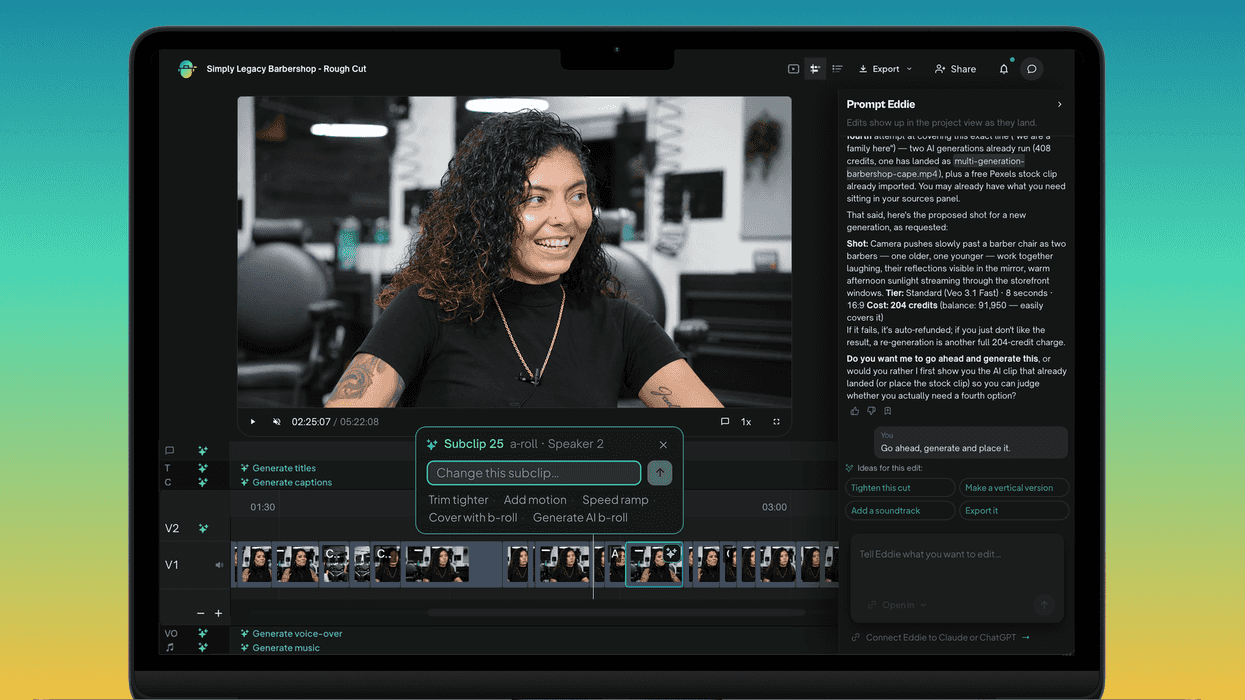Image resolution: width=1245 pixels, height=700 pixels.
Task: Open the Open in dropdown
Action: point(898,605)
